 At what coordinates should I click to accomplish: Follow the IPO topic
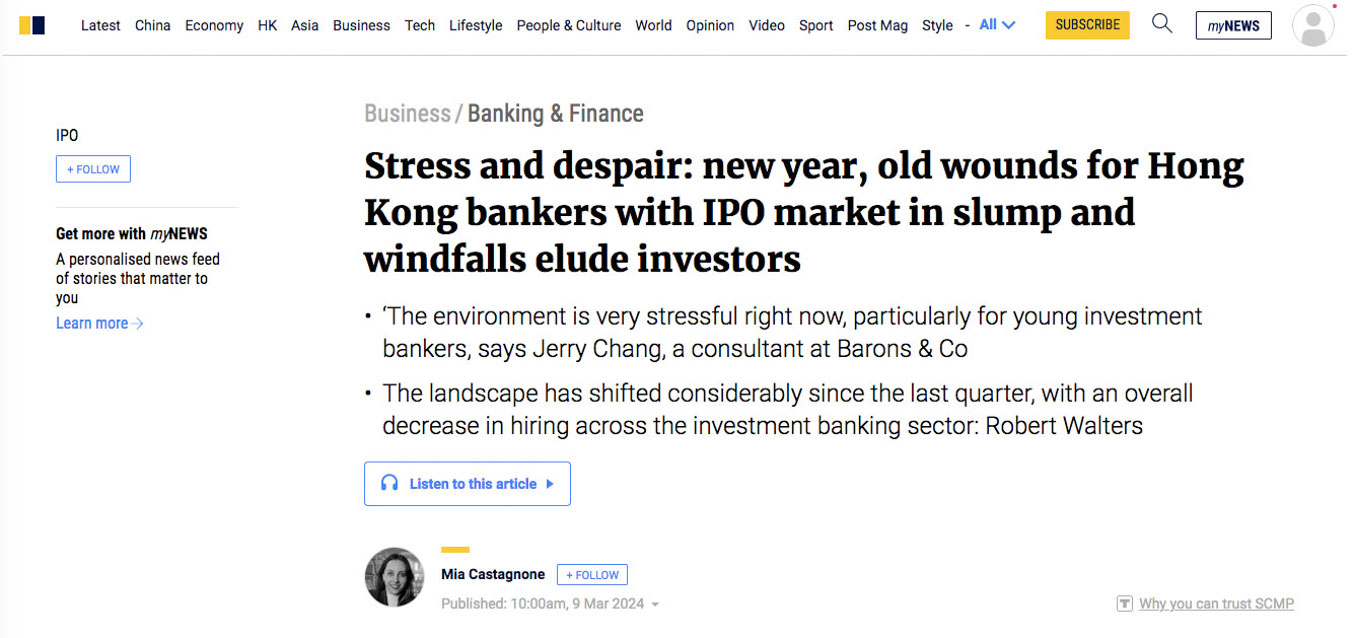click(x=93, y=169)
